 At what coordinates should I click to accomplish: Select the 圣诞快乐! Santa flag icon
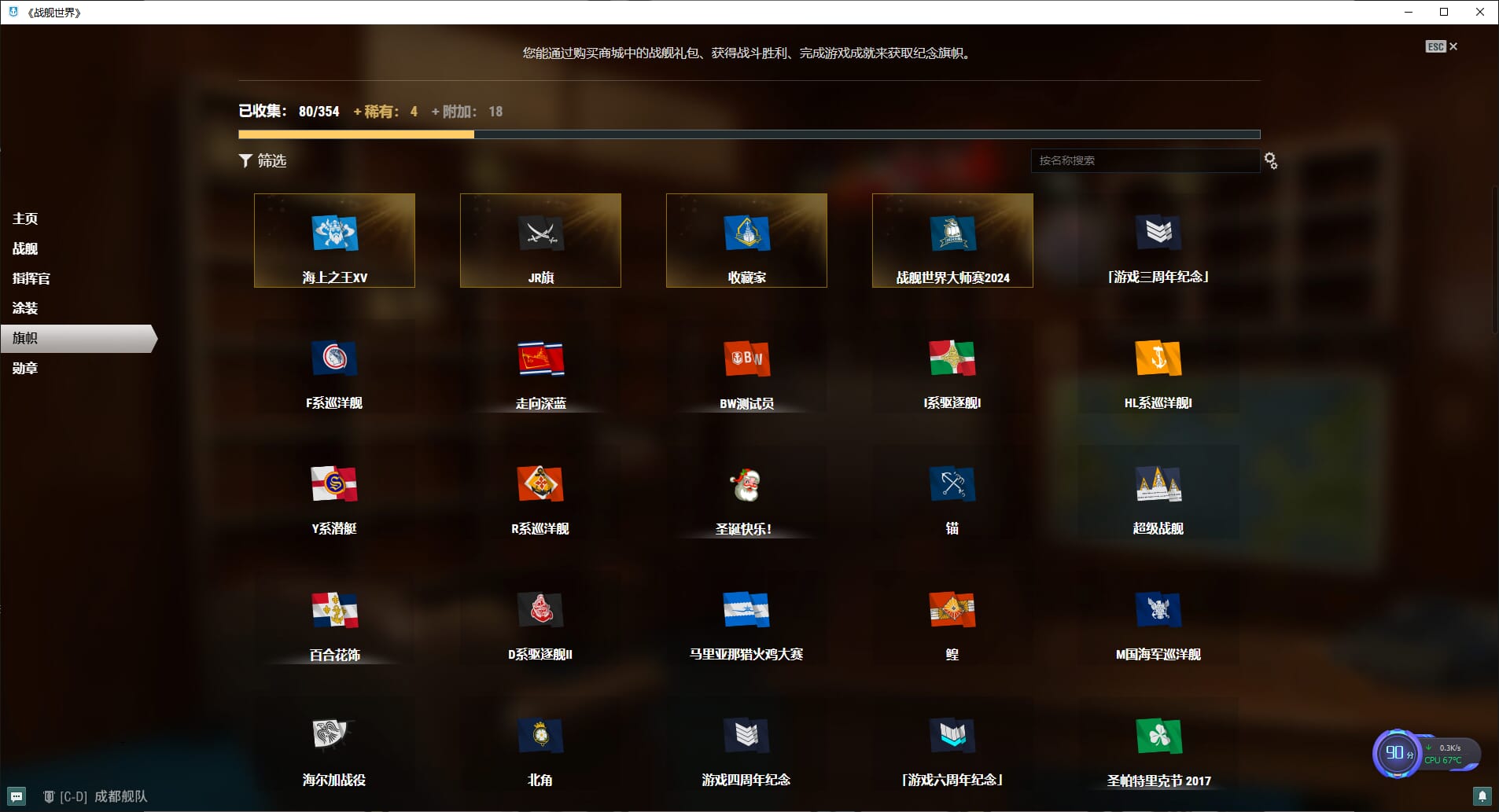(x=746, y=486)
